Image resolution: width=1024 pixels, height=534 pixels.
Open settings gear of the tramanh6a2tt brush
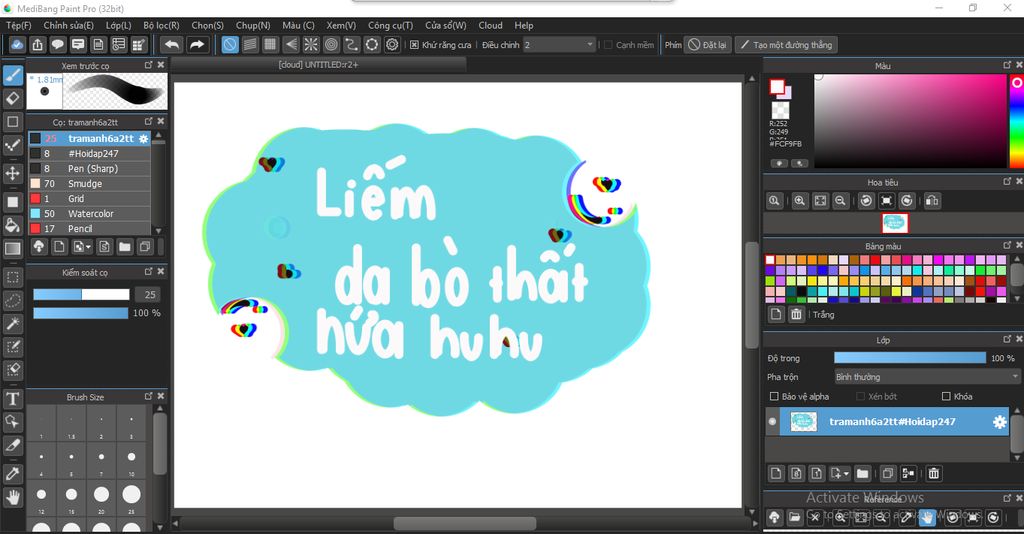tap(144, 138)
